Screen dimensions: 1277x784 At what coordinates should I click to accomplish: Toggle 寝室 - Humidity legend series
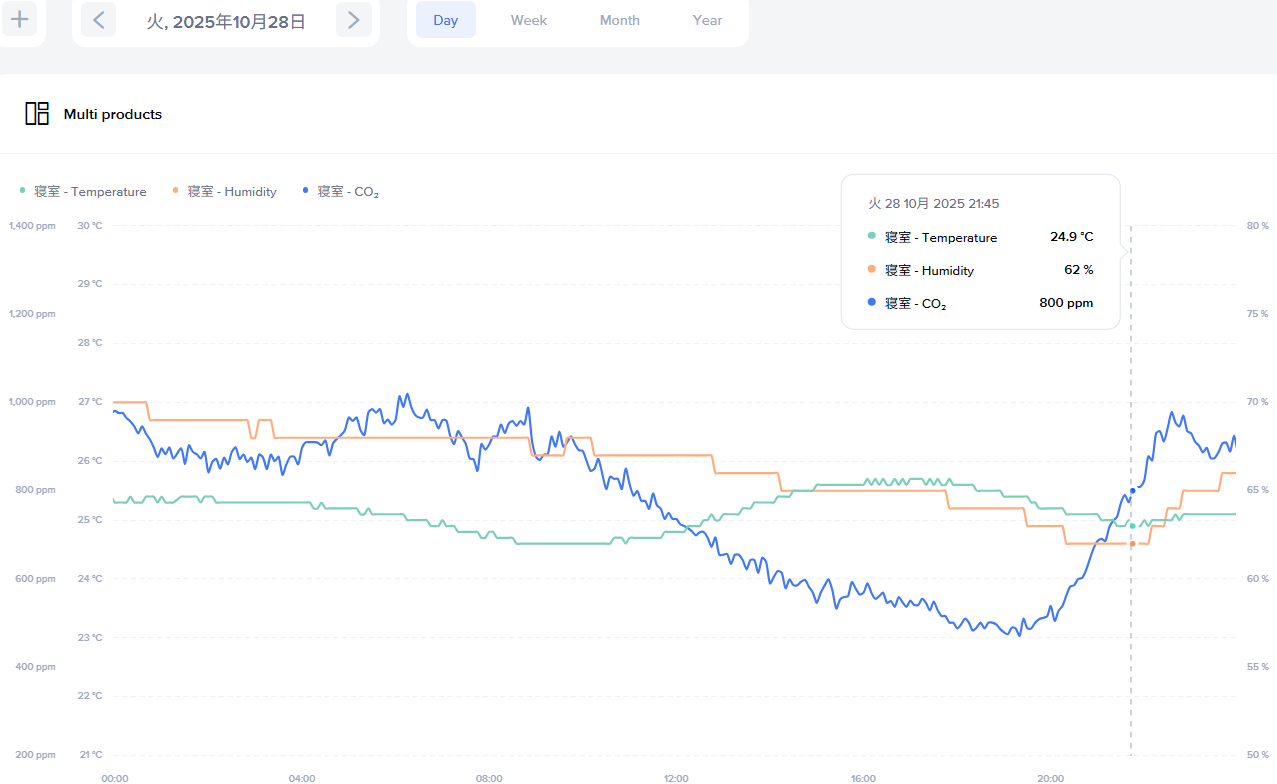coord(224,191)
